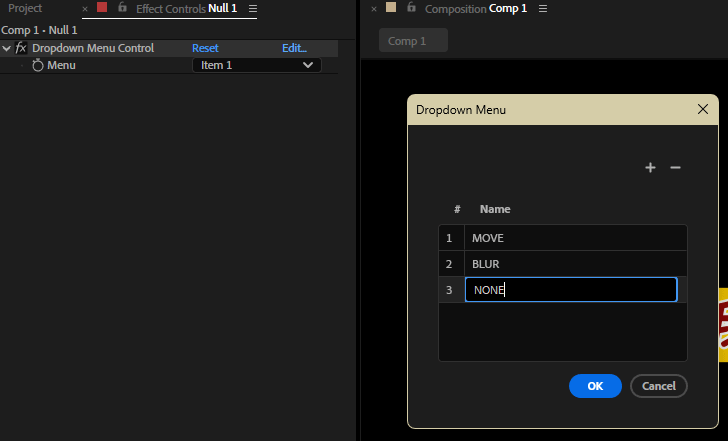Image resolution: width=728 pixels, height=441 pixels.
Task: Click the red label color swatch
Action: click(x=102, y=8)
